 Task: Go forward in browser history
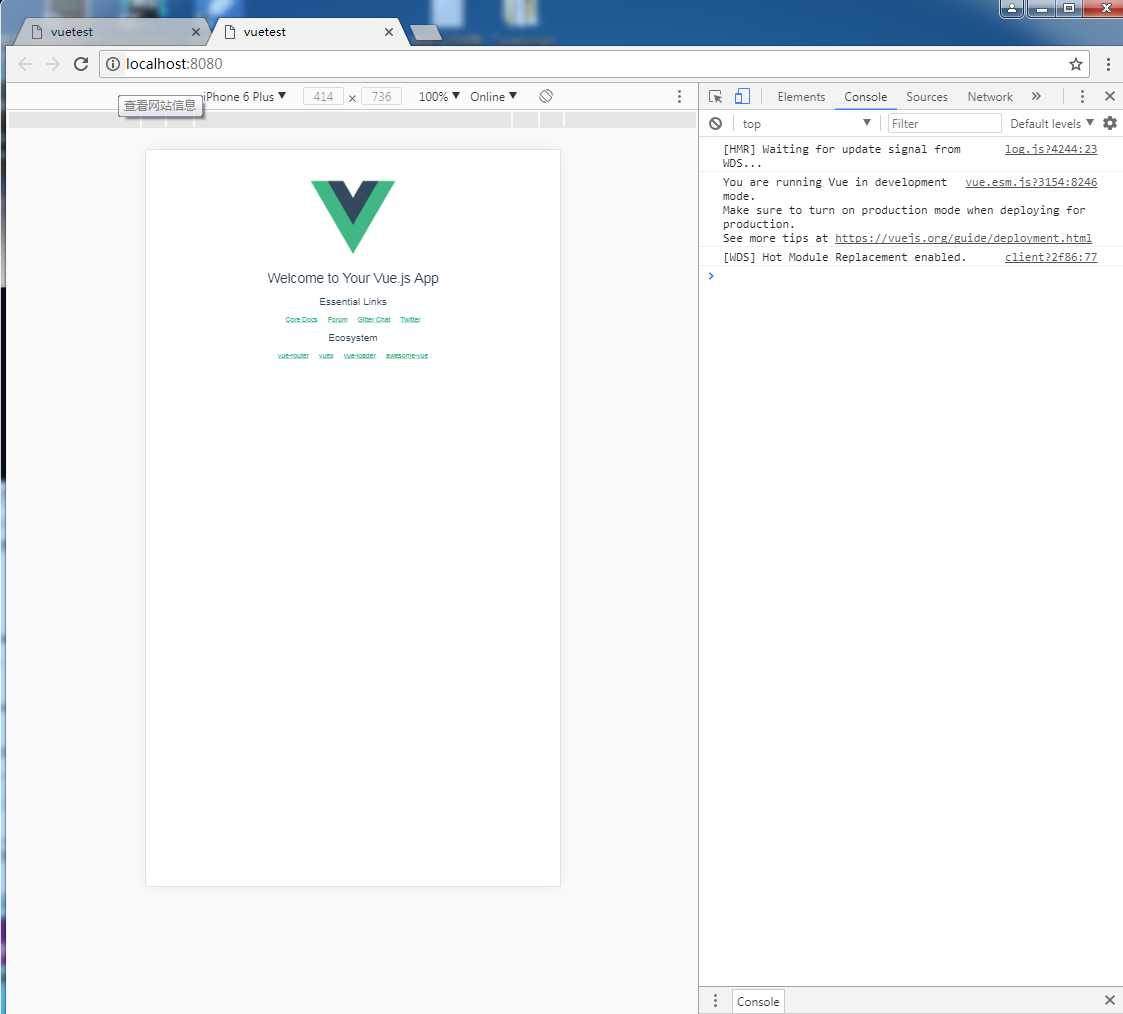pyautogui.click(x=52, y=64)
